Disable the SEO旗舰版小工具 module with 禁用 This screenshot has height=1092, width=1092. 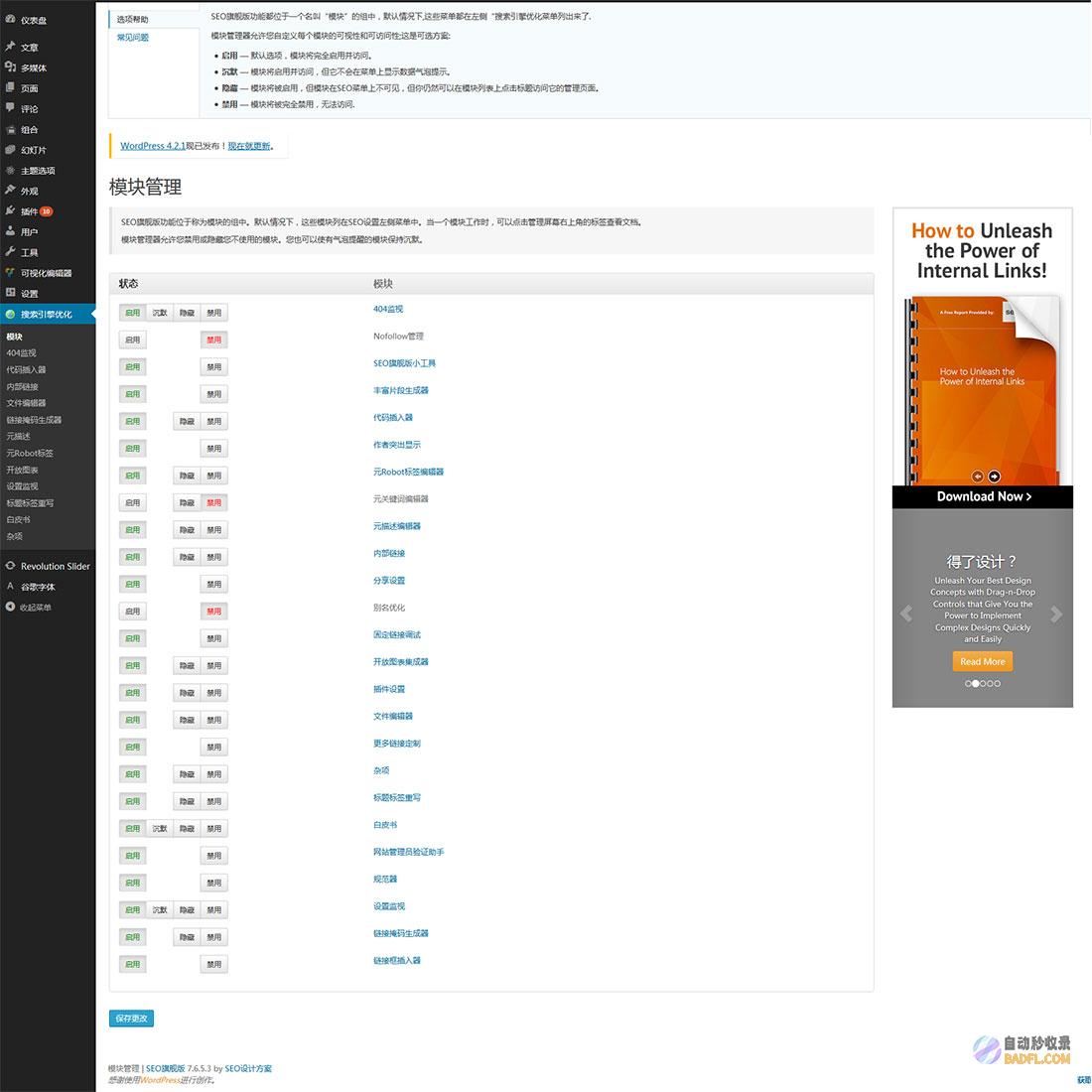pos(213,367)
